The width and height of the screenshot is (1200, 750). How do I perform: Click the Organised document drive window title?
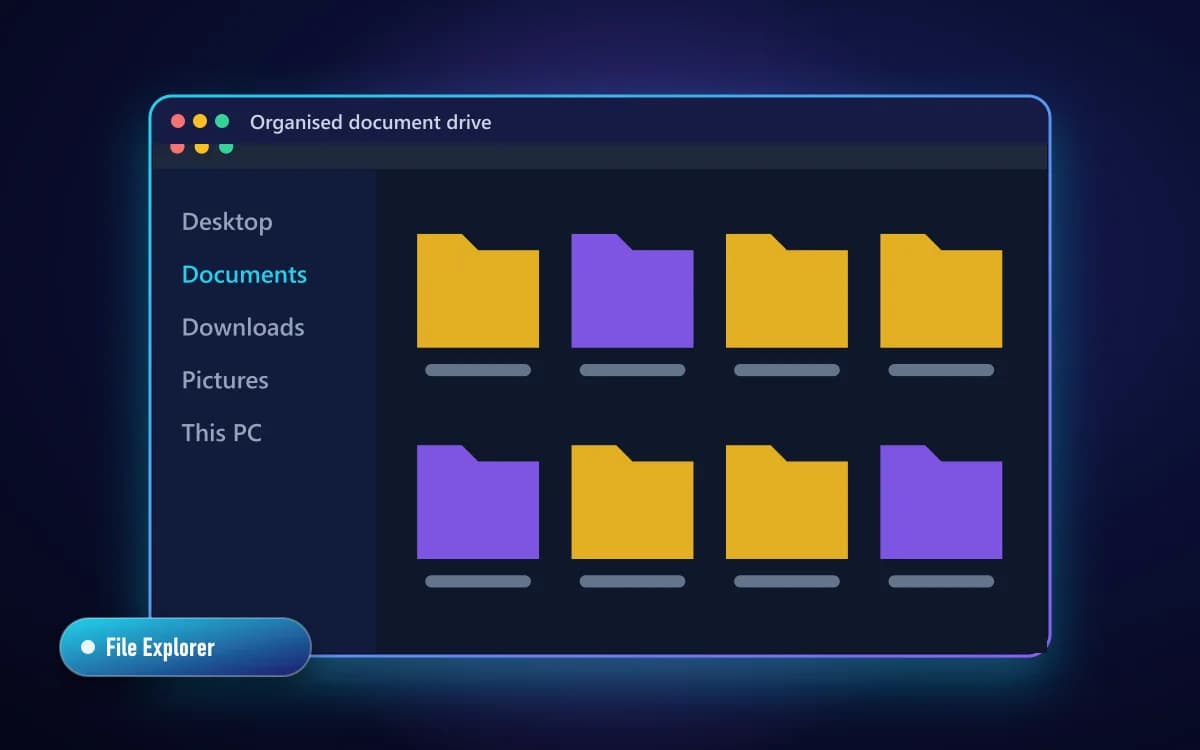tap(370, 122)
